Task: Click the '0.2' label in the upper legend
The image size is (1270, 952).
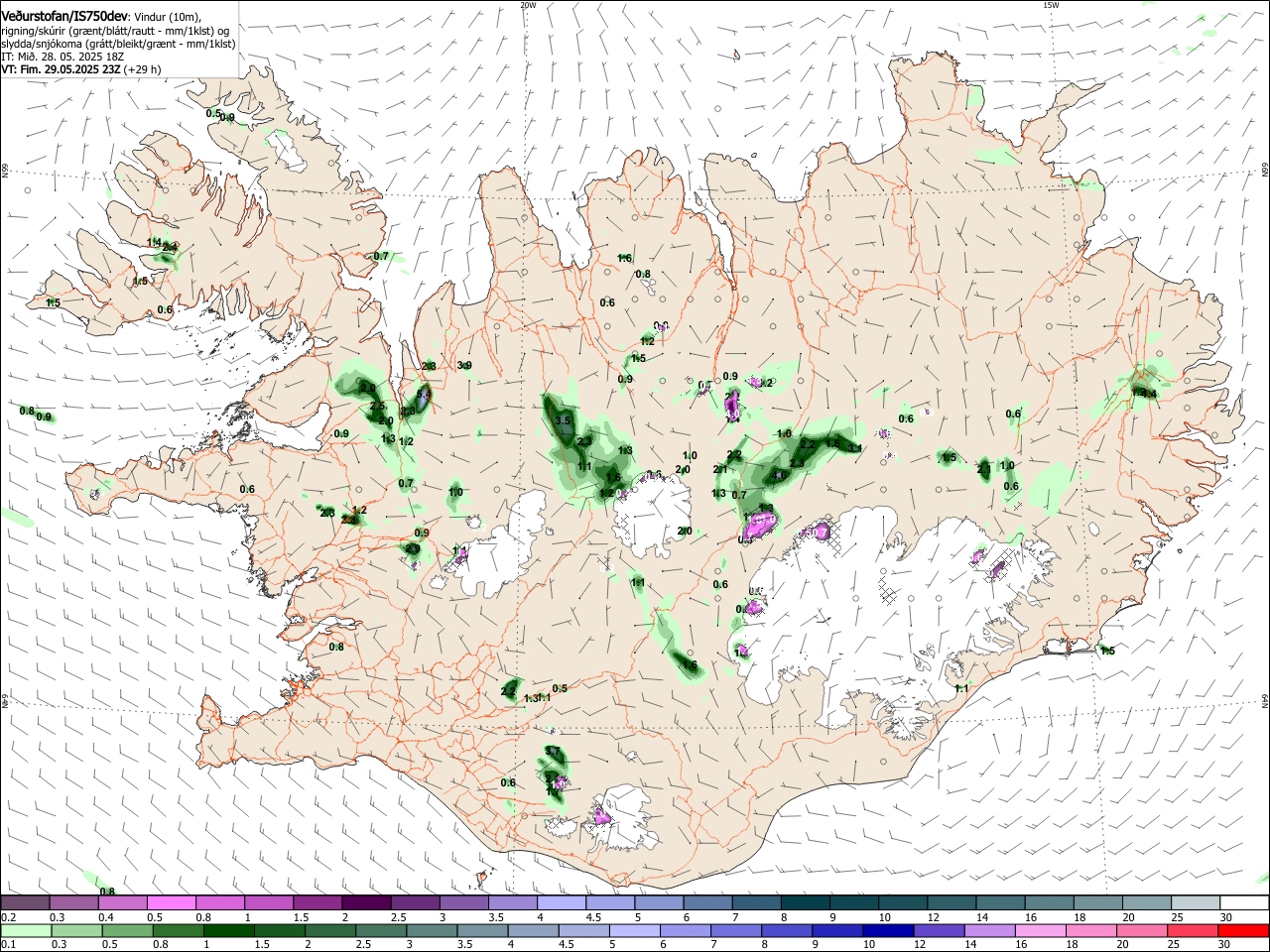Action: 8,917
